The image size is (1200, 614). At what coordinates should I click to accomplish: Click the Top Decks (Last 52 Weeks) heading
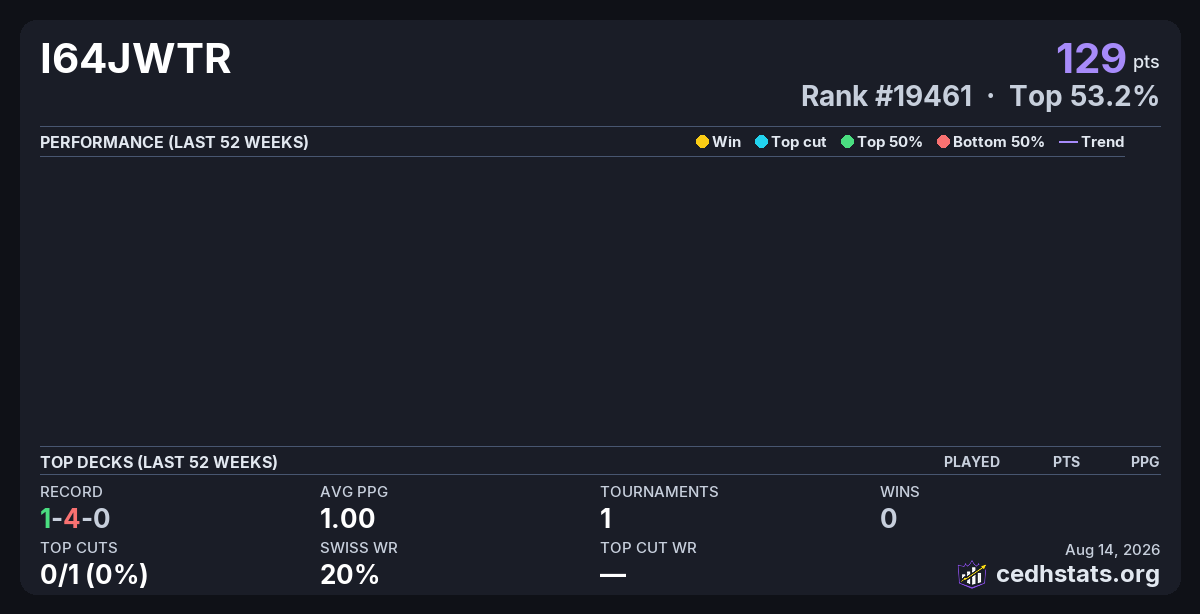pyautogui.click(x=159, y=462)
